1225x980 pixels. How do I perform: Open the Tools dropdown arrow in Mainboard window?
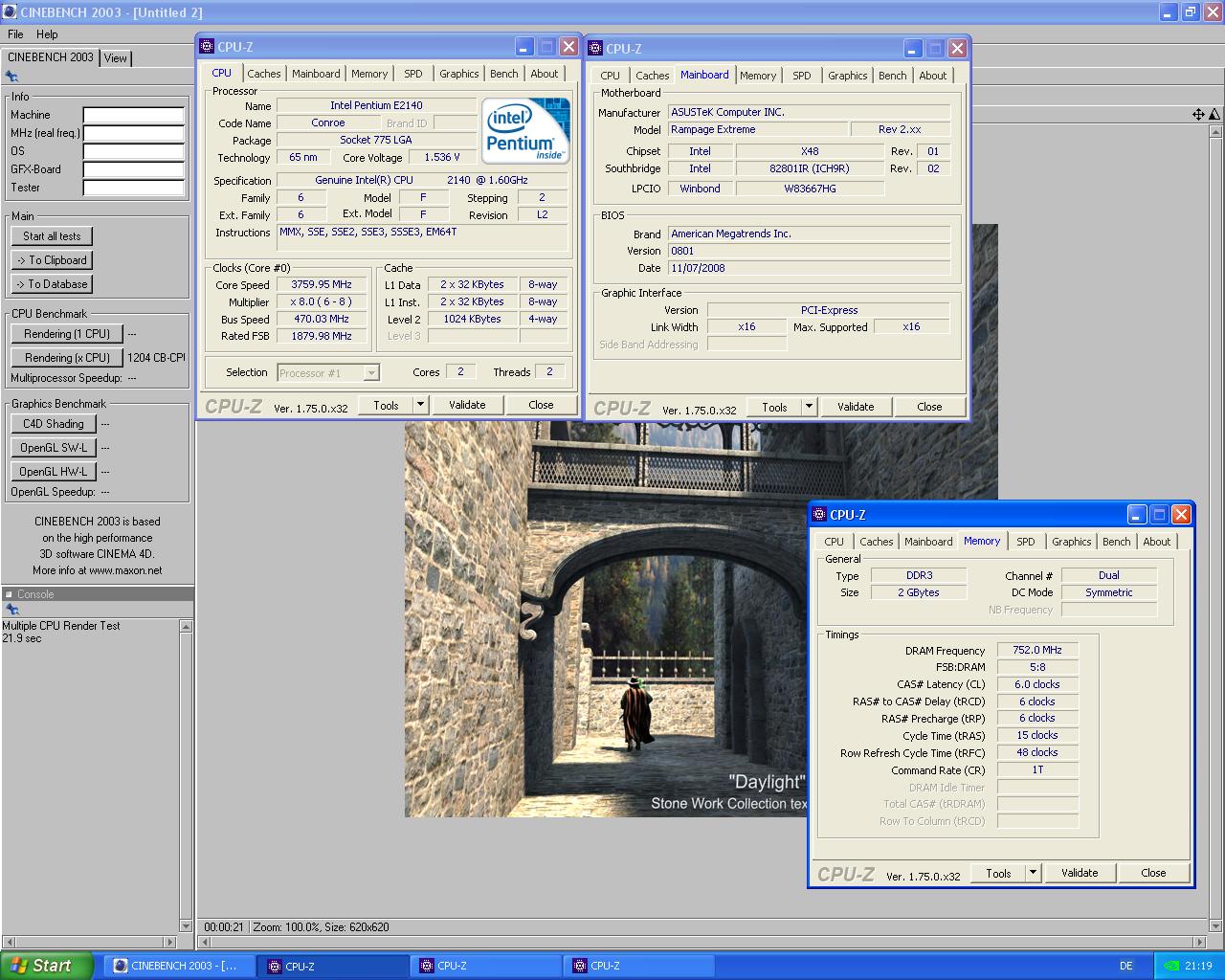coord(808,407)
